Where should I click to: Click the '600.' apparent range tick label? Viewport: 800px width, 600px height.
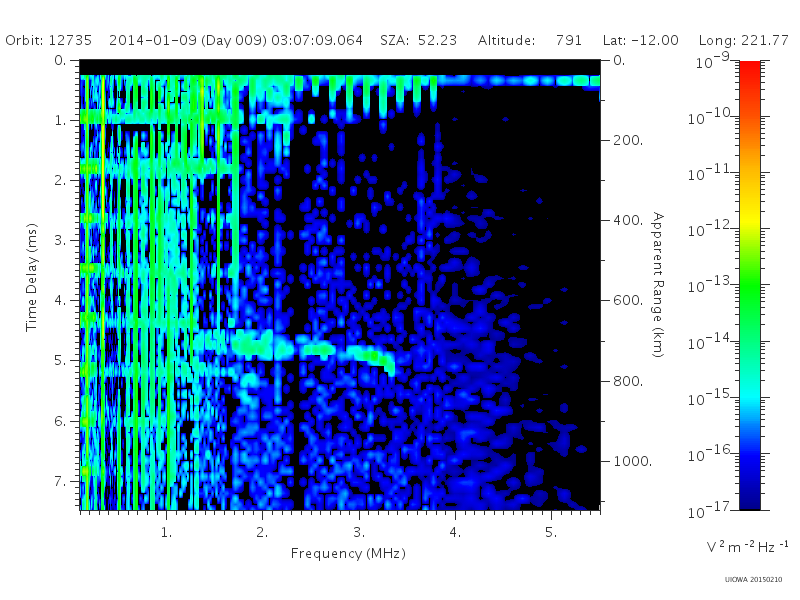point(628,300)
